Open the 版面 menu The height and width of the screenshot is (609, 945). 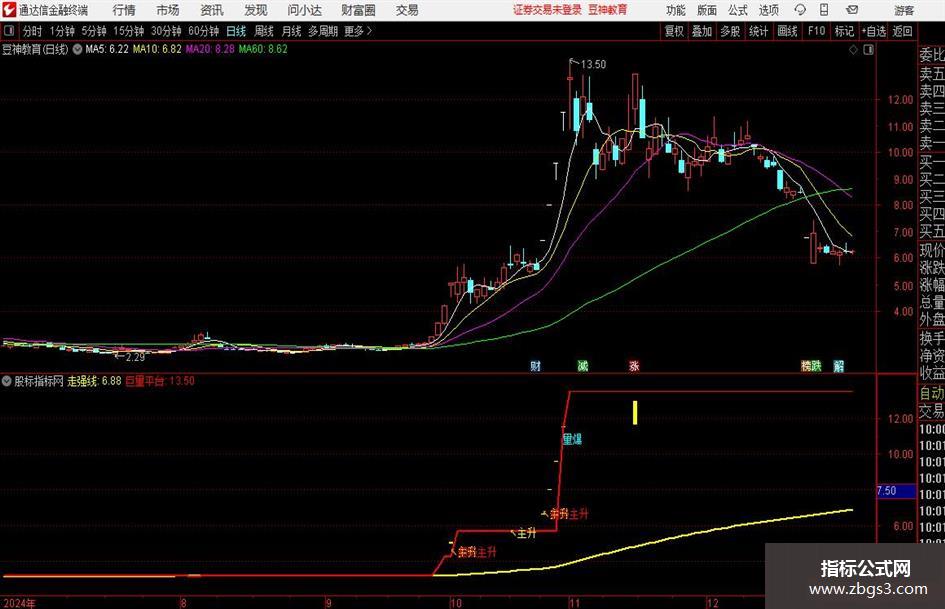click(x=706, y=10)
